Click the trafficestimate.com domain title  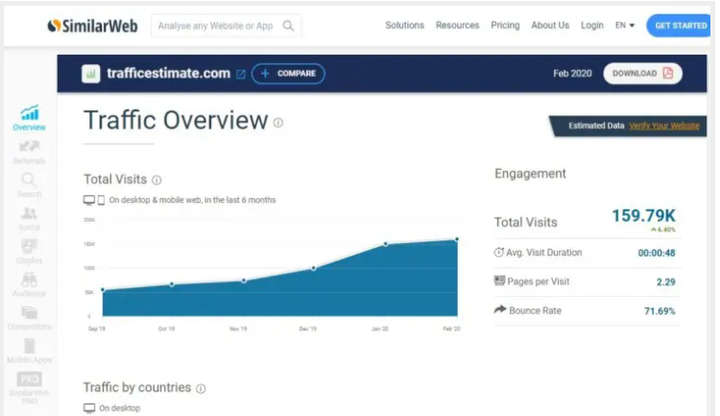click(x=169, y=73)
